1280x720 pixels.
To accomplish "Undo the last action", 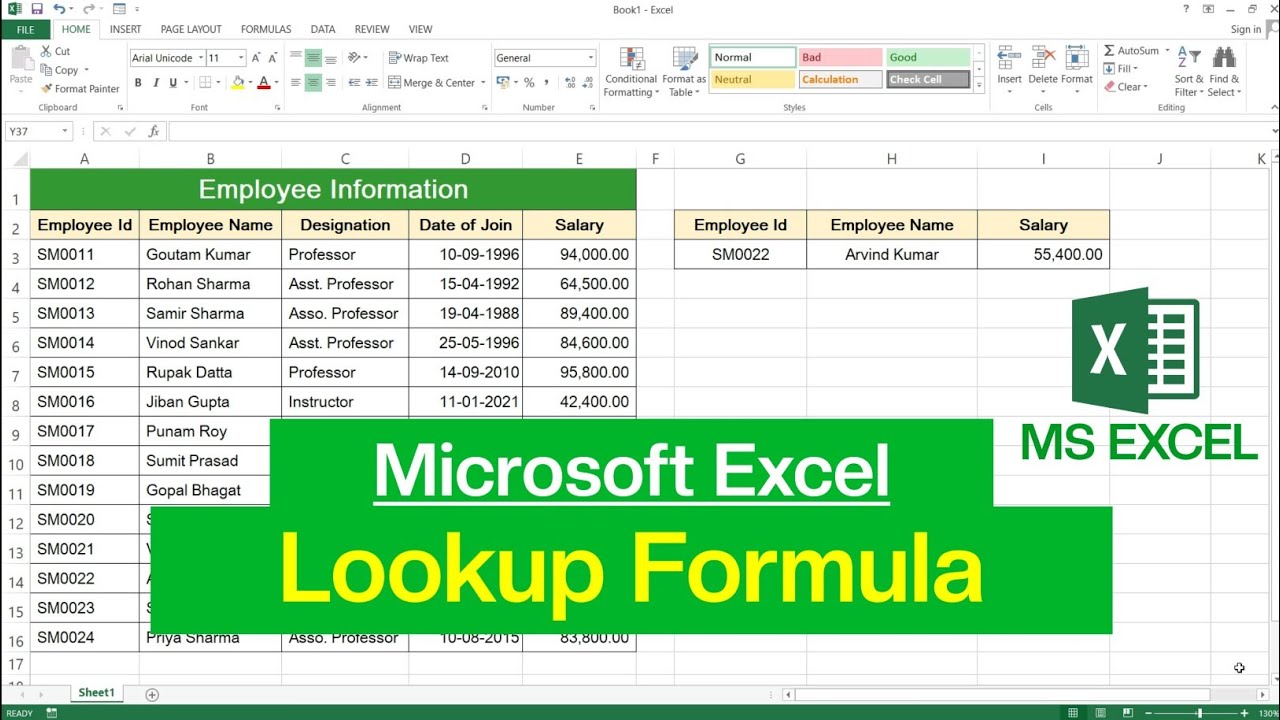I will 59,9.
